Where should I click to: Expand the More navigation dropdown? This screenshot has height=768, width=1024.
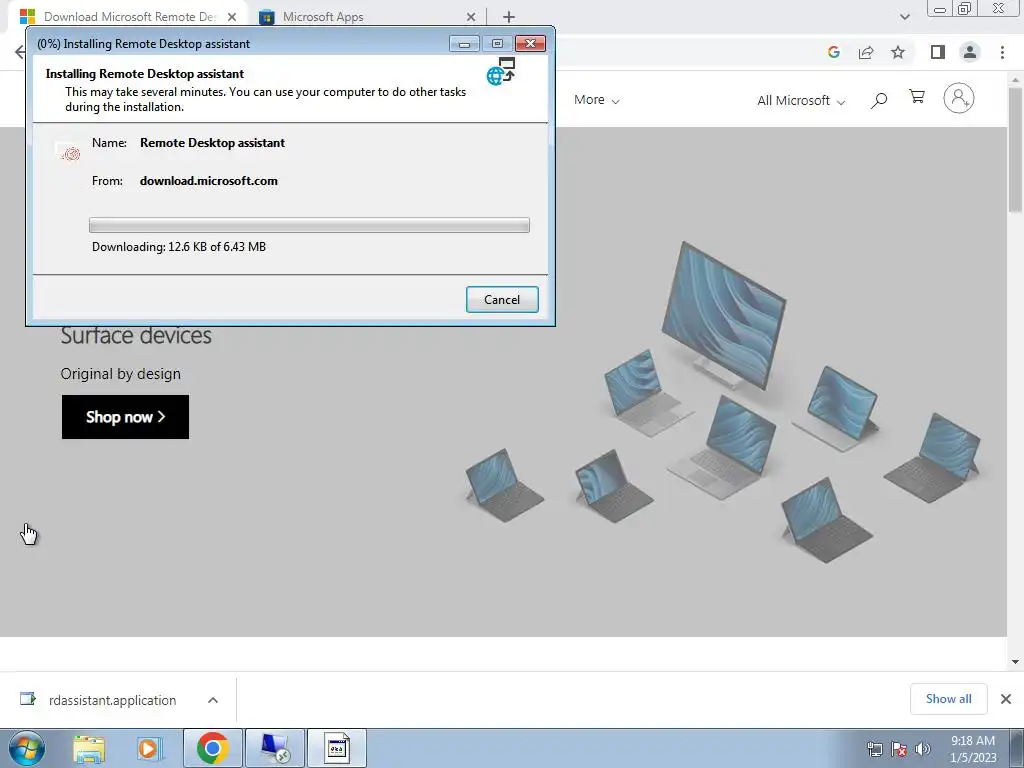596,100
